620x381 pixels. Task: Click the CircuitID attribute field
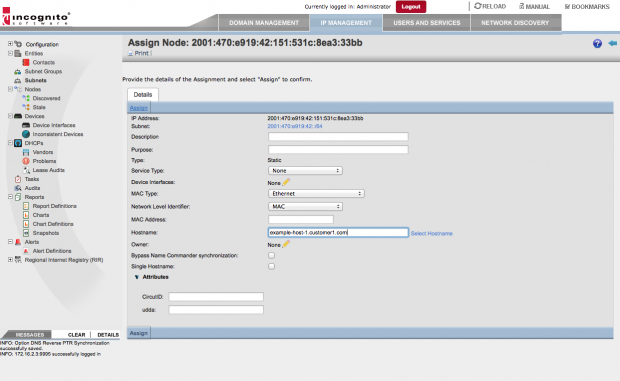pos(216,297)
